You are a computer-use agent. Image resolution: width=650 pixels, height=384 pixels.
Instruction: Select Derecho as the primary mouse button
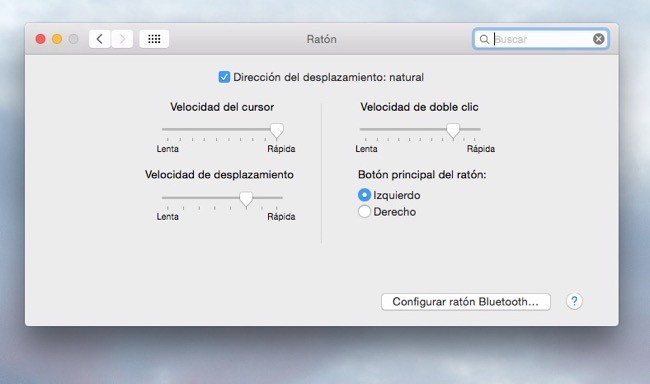click(364, 211)
